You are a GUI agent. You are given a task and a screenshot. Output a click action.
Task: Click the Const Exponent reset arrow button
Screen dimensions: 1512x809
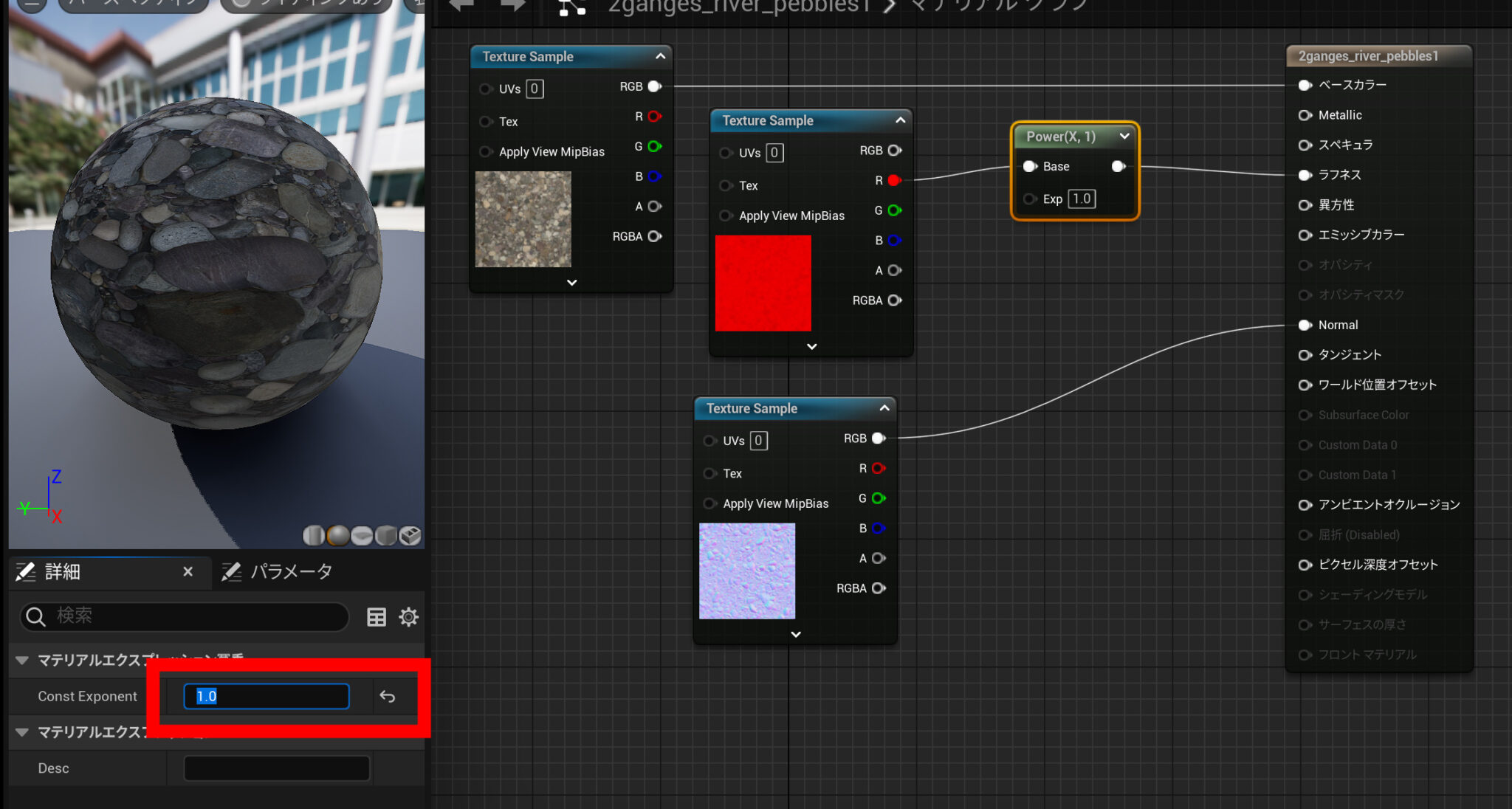387,696
